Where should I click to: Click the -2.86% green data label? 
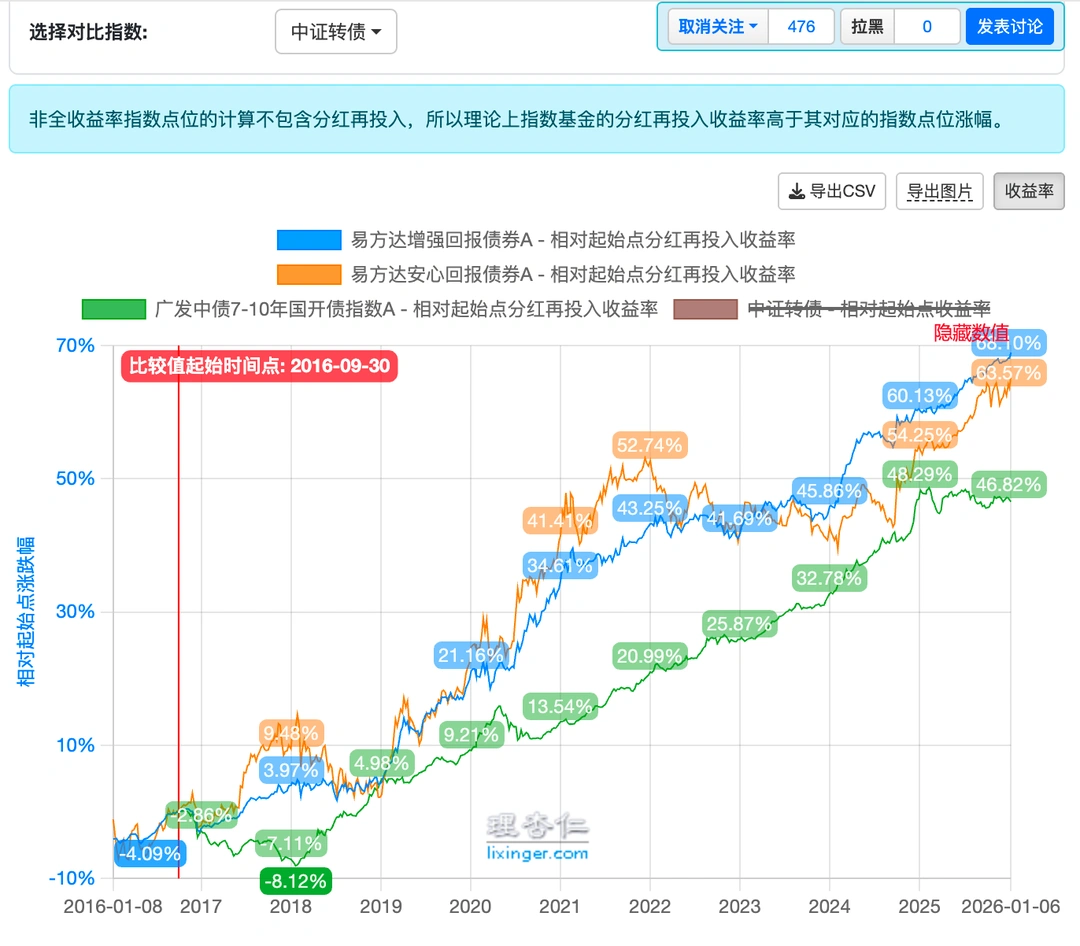(202, 814)
